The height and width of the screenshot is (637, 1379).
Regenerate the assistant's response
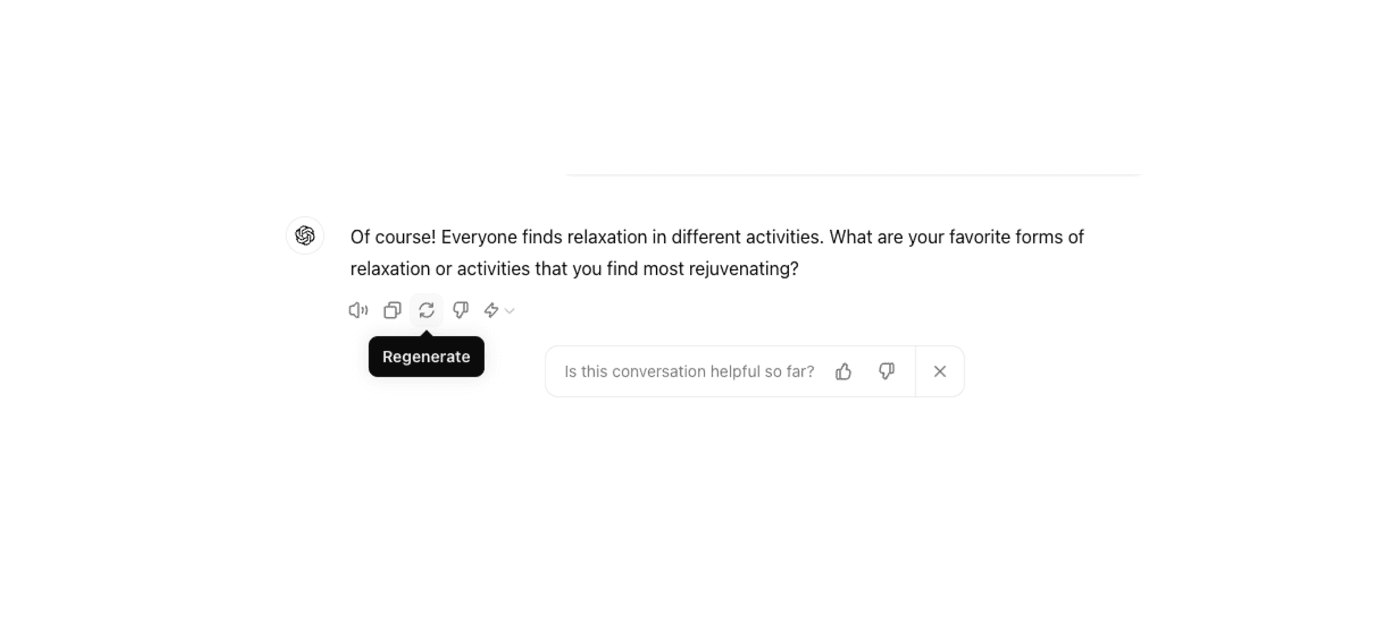point(426,310)
